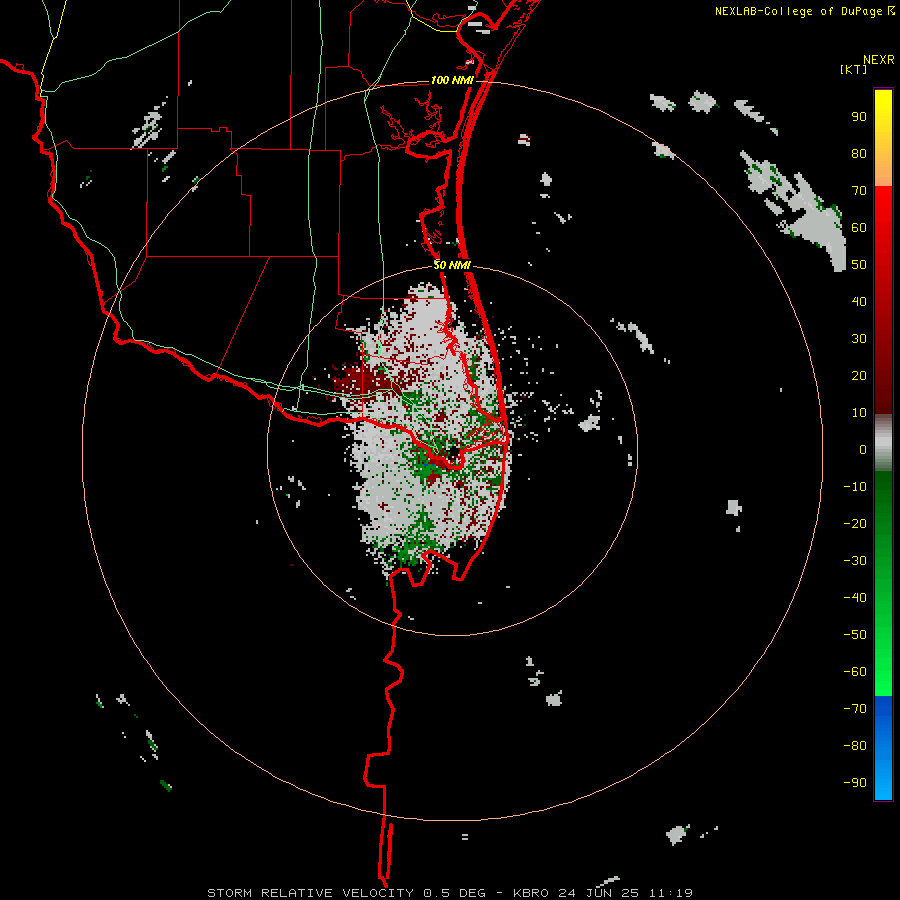Click the 10 value on the velocity scale
Screen dimensions: 900x900
pos(859,413)
